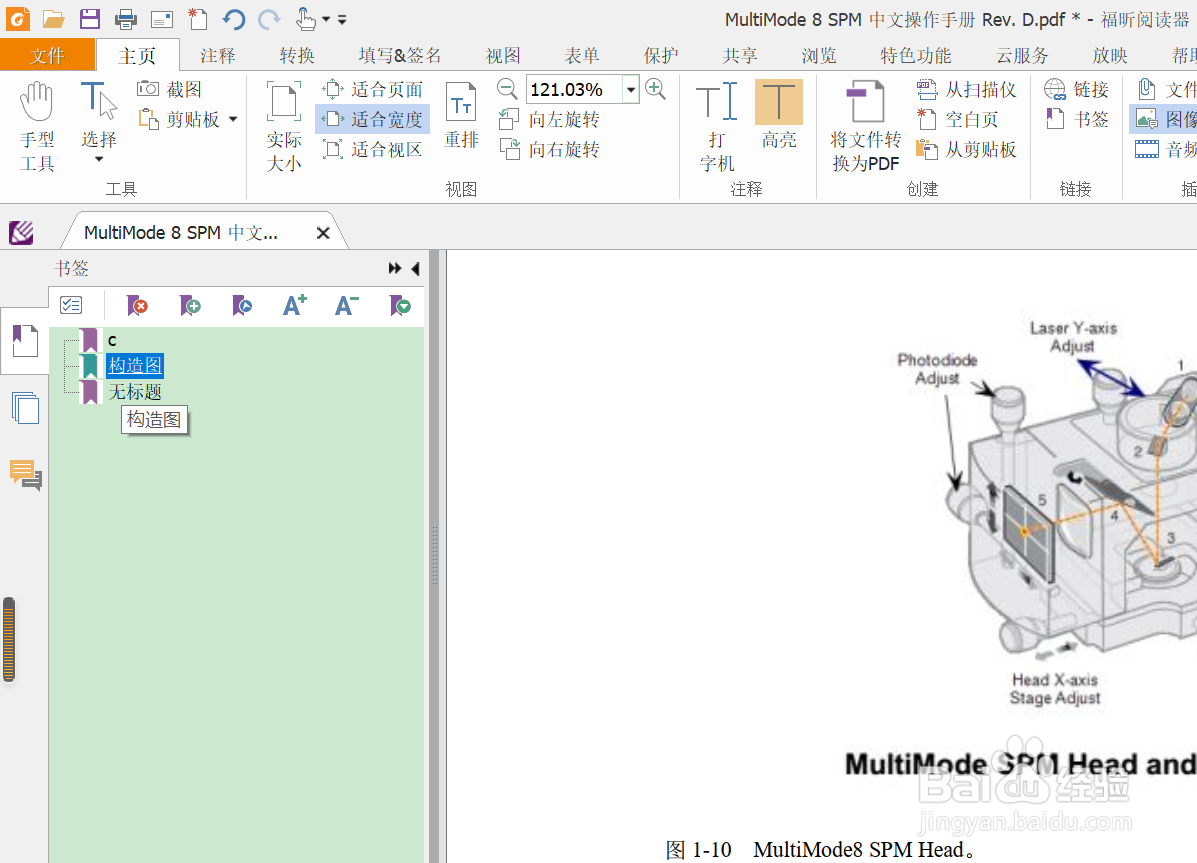Zoom out with the minus magnifier
This screenshot has height=863, width=1197.
(x=507, y=89)
